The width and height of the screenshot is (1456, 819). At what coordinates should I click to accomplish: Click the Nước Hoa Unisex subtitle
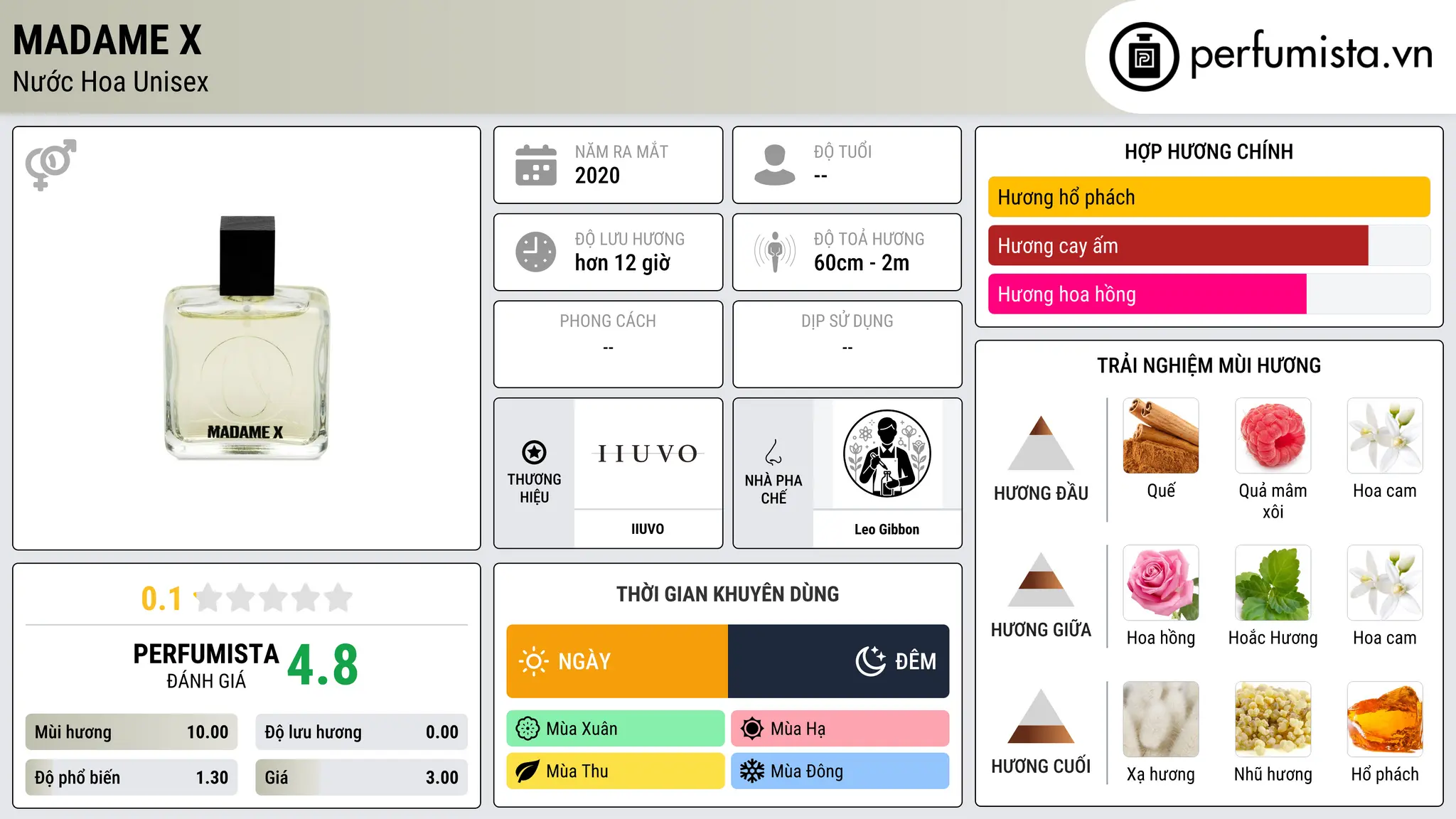click(111, 82)
